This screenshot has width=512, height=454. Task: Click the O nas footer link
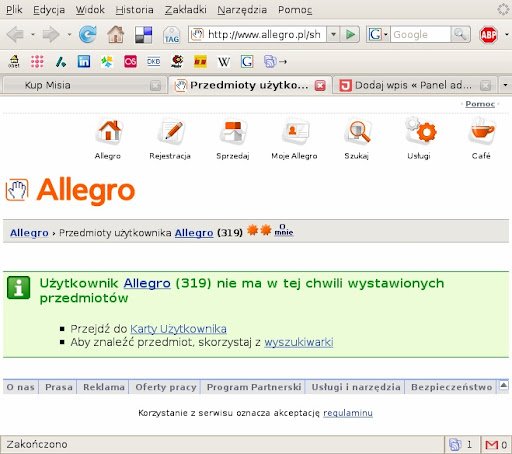coord(20,387)
